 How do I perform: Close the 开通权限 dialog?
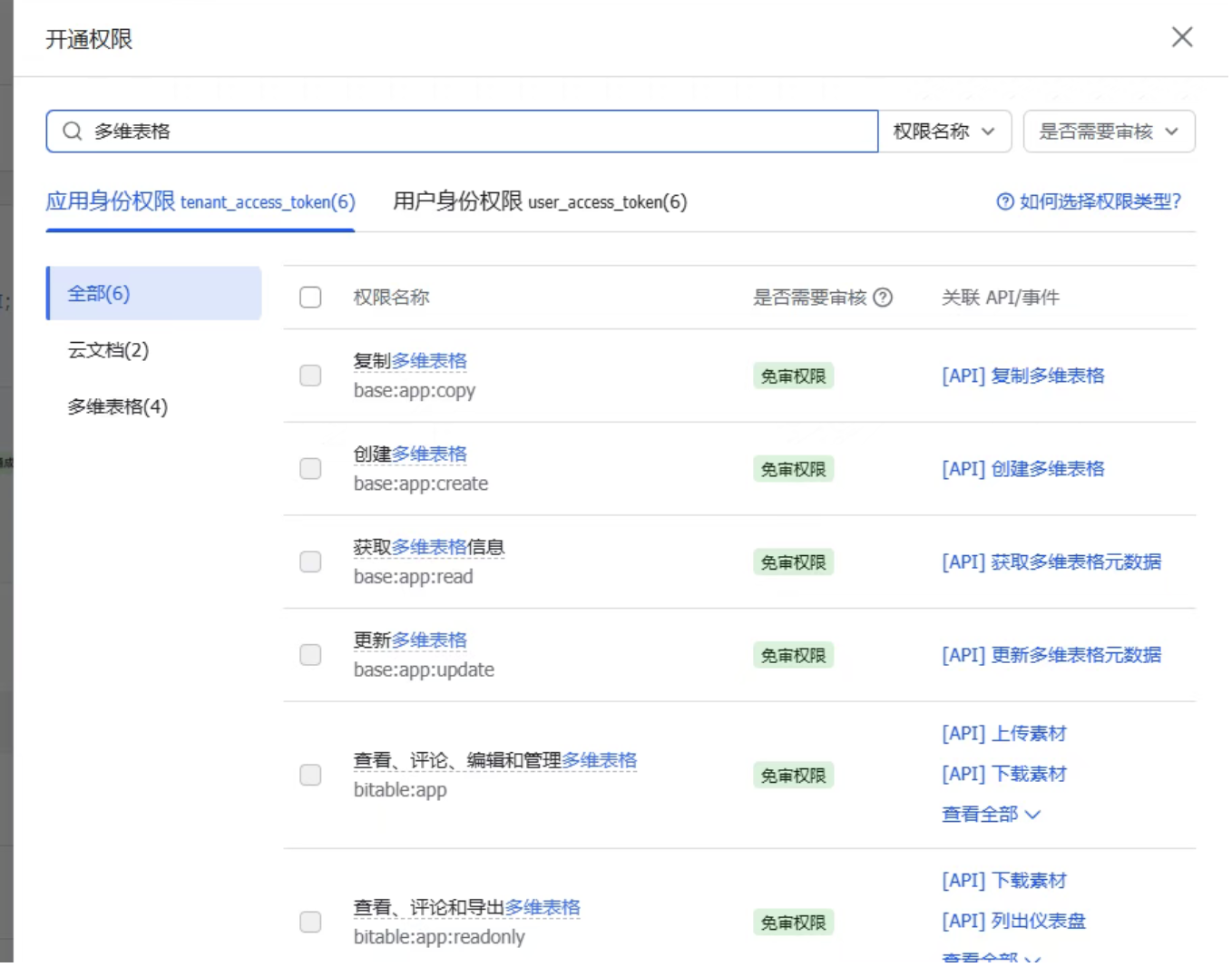tap(1181, 37)
